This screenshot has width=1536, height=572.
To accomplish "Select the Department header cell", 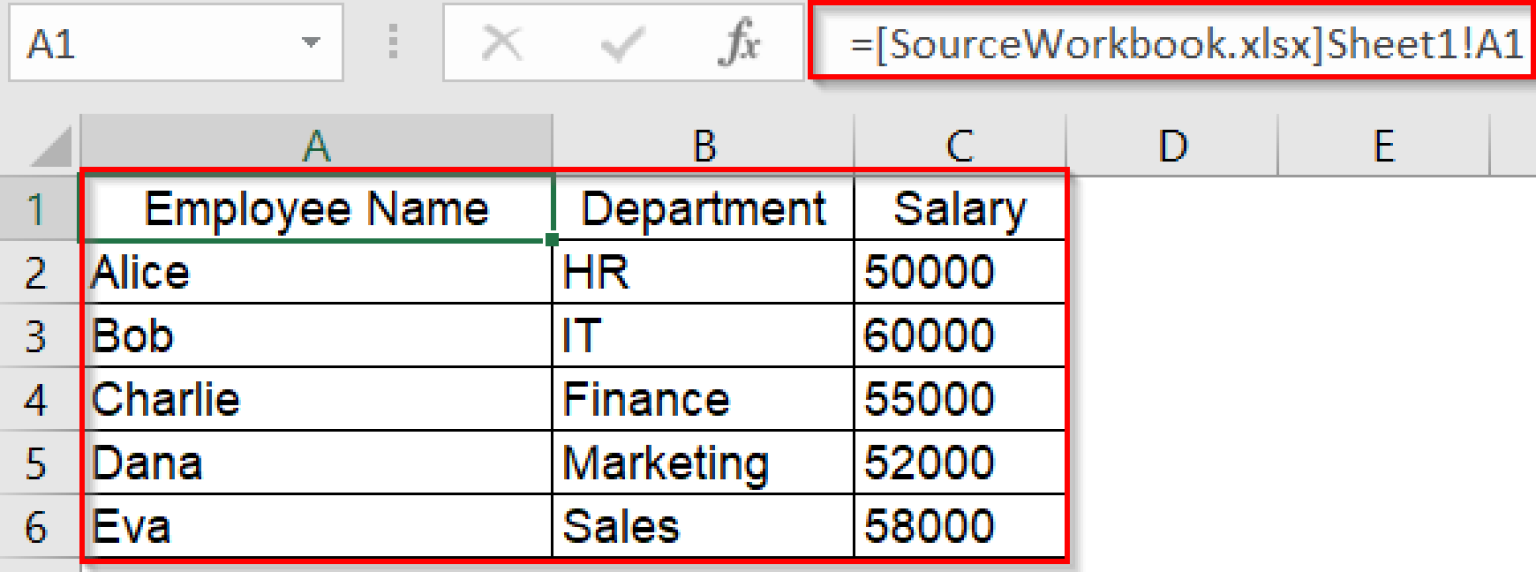I will [703, 209].
